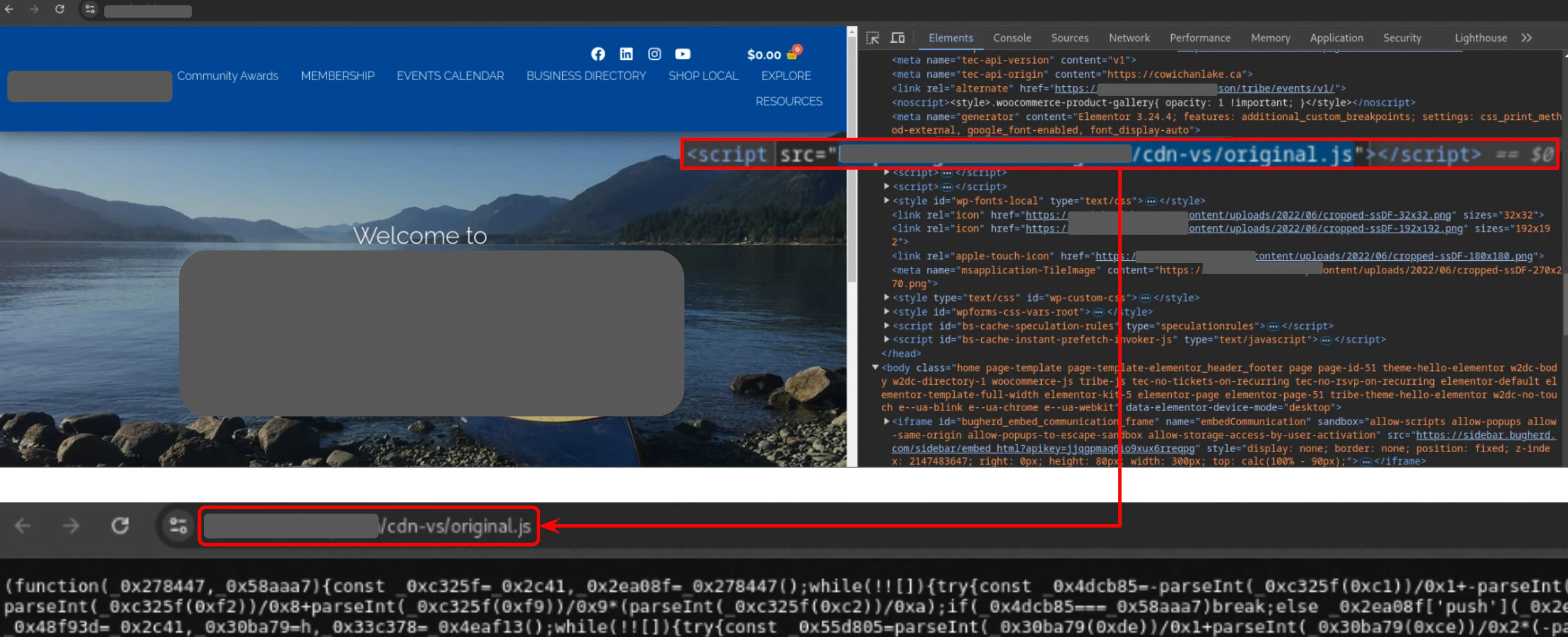Expand the wpforms-css-vars-root style node
Screen dimensions: 1568x637
point(887,311)
